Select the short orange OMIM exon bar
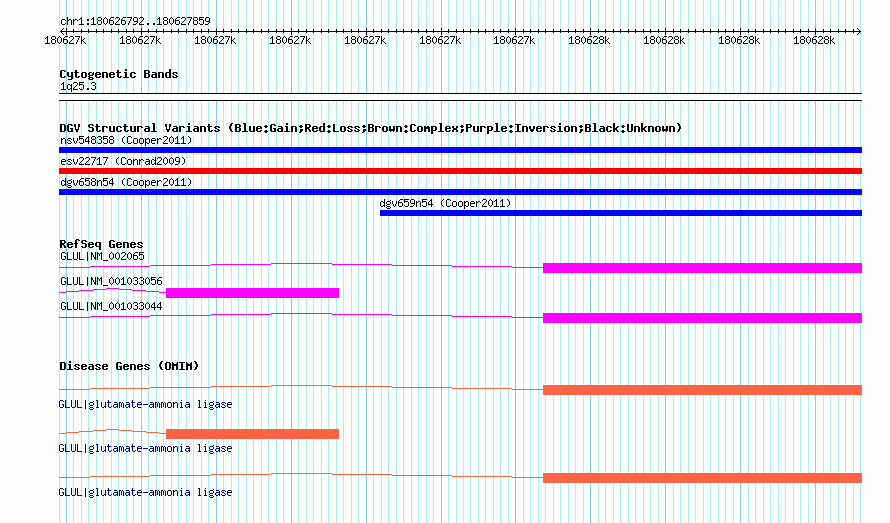Image resolution: width=890 pixels, height=523 pixels. click(253, 434)
